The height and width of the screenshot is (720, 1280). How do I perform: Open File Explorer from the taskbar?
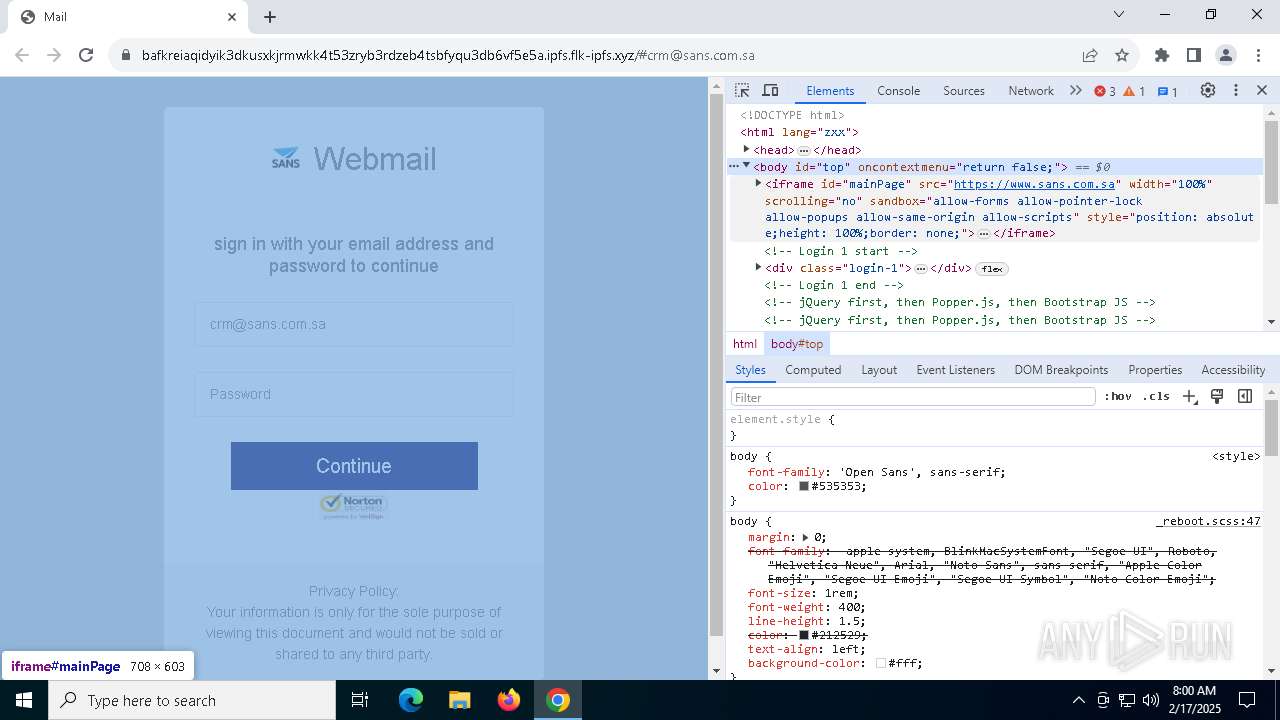(x=459, y=700)
